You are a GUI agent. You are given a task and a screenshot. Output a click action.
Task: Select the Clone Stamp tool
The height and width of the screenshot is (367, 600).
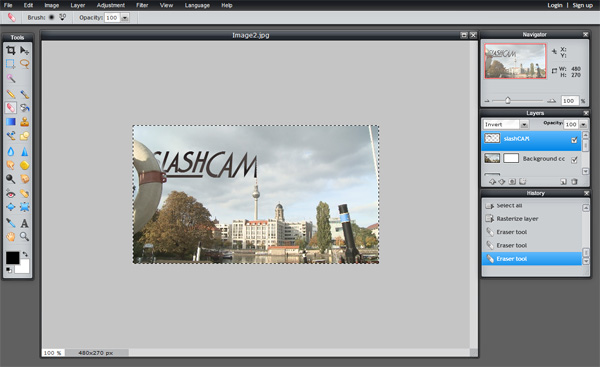(24, 122)
